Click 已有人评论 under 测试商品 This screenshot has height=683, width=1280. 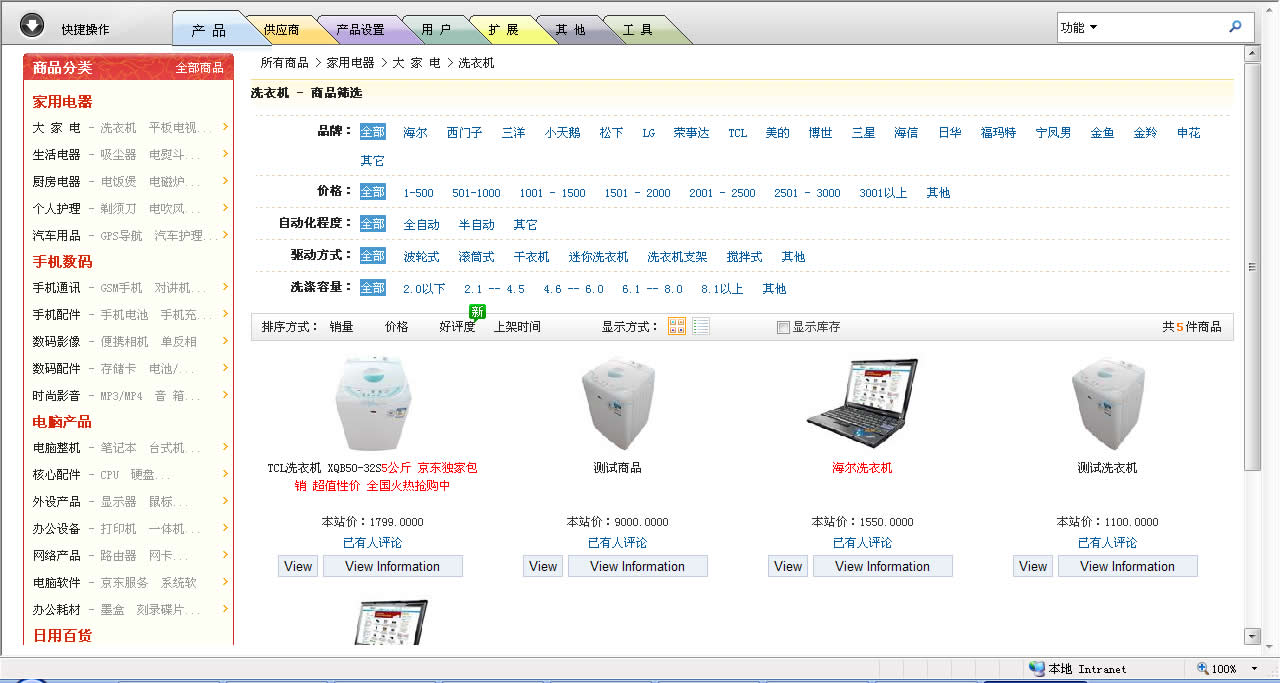point(617,543)
